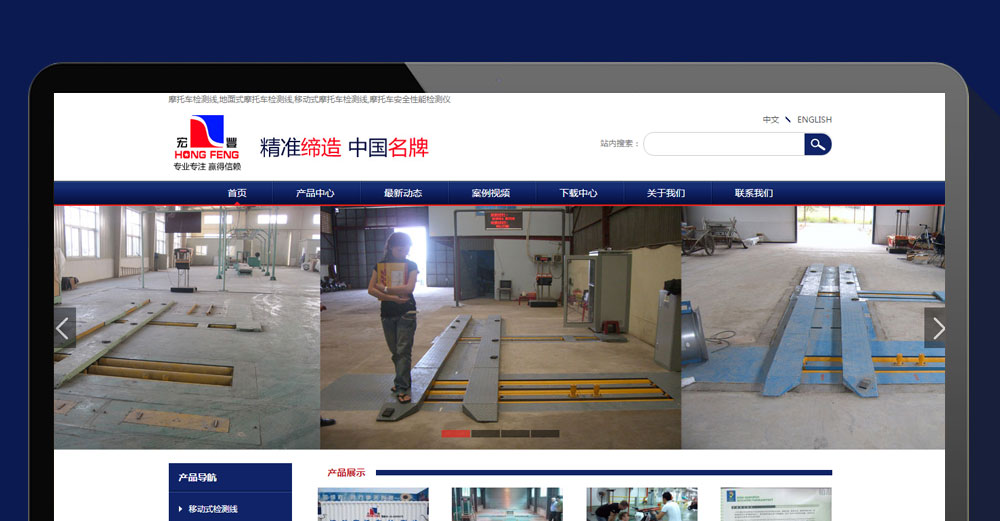This screenshot has width=1000, height=521.
Task: Select the fourth slide indicator
Action: click(545, 434)
